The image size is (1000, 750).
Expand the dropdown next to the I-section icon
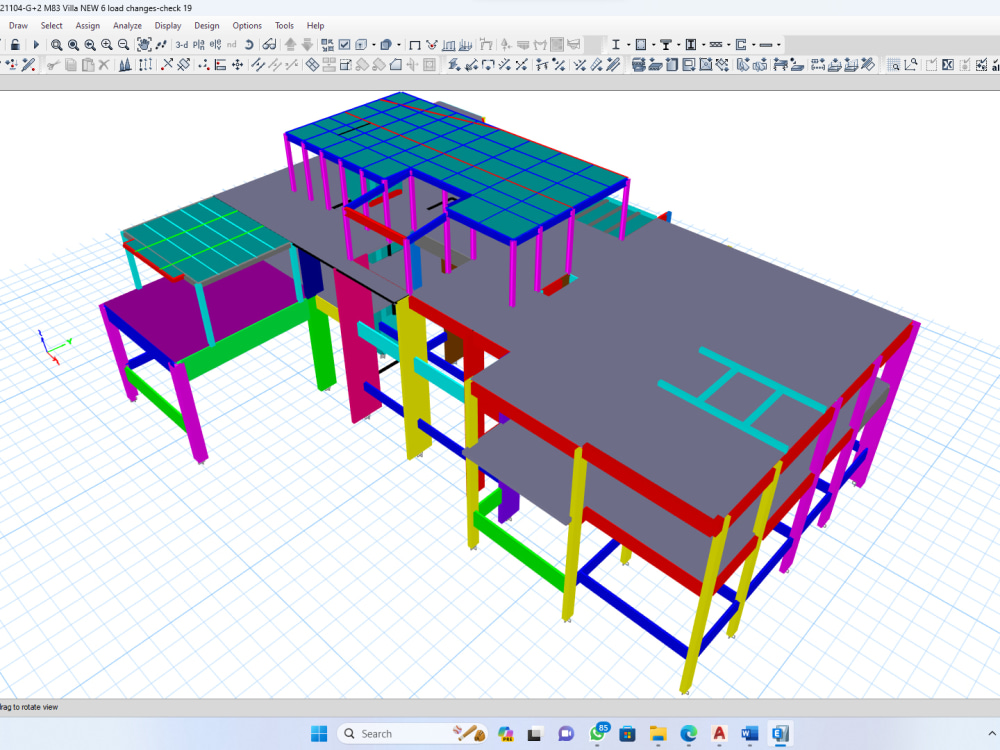click(628, 45)
